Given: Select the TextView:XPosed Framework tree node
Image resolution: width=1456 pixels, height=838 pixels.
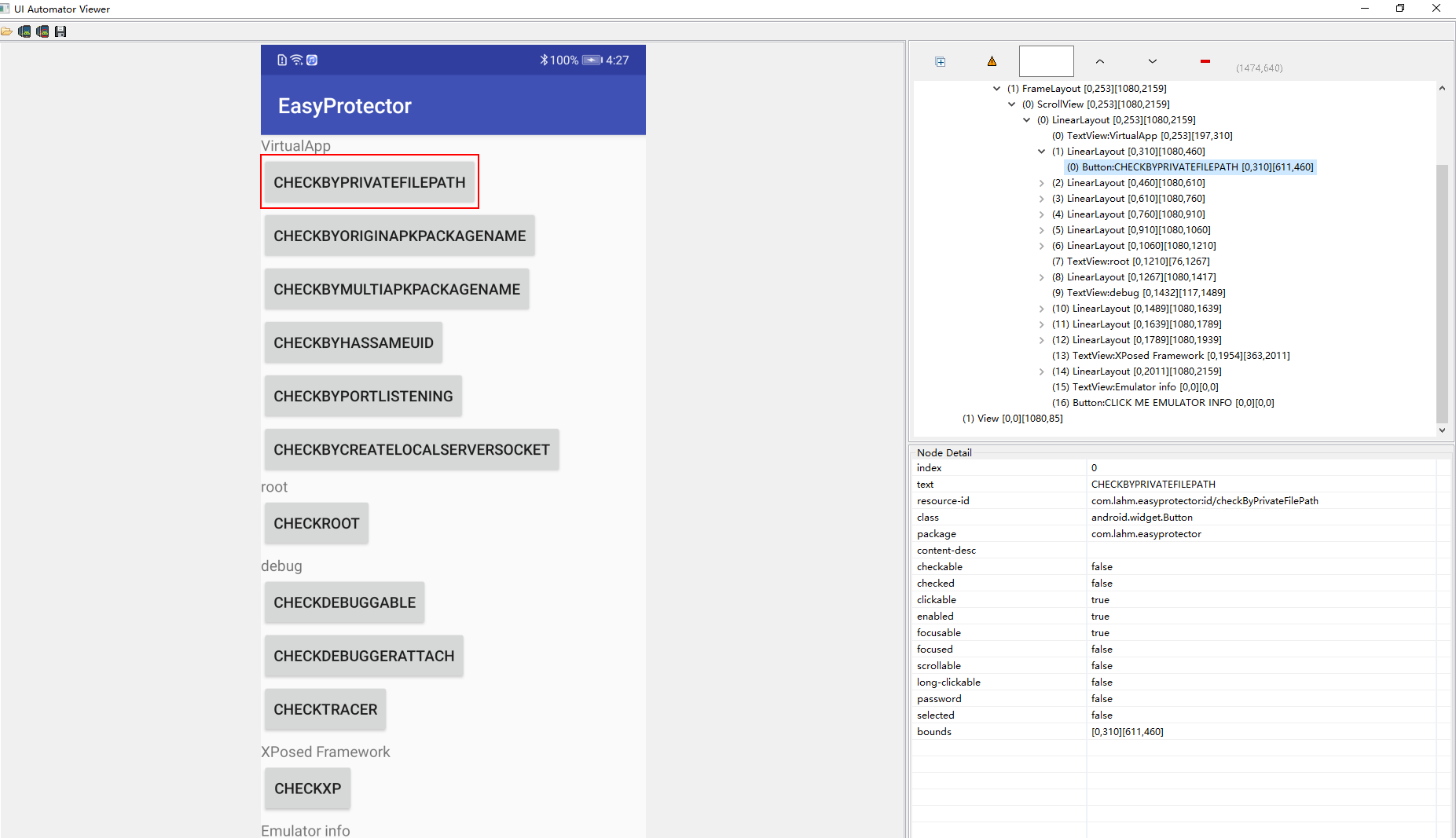Looking at the screenshot, I should click(x=1171, y=356).
